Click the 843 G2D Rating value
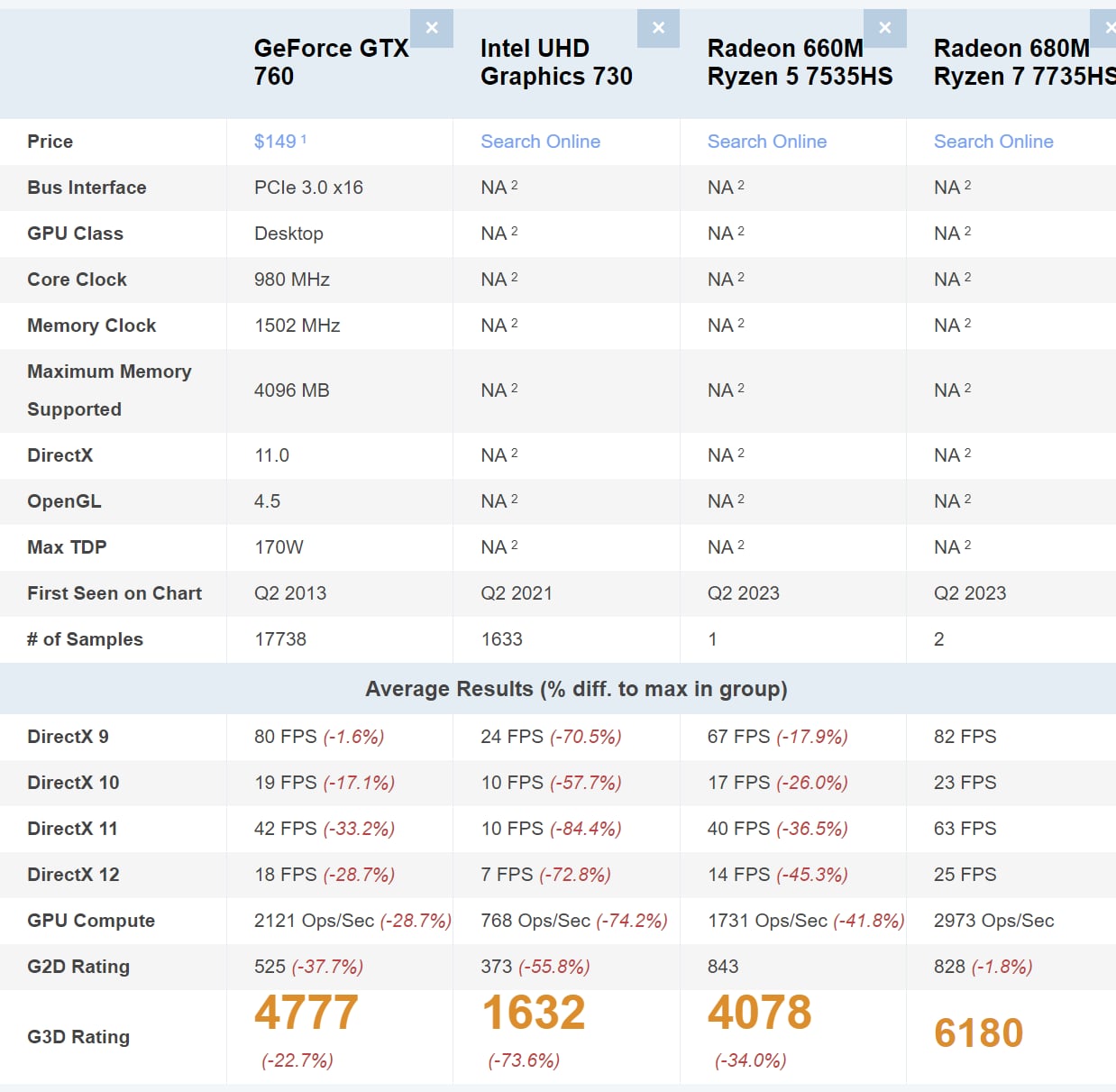Screen dimensions: 1116x1092 723,967
